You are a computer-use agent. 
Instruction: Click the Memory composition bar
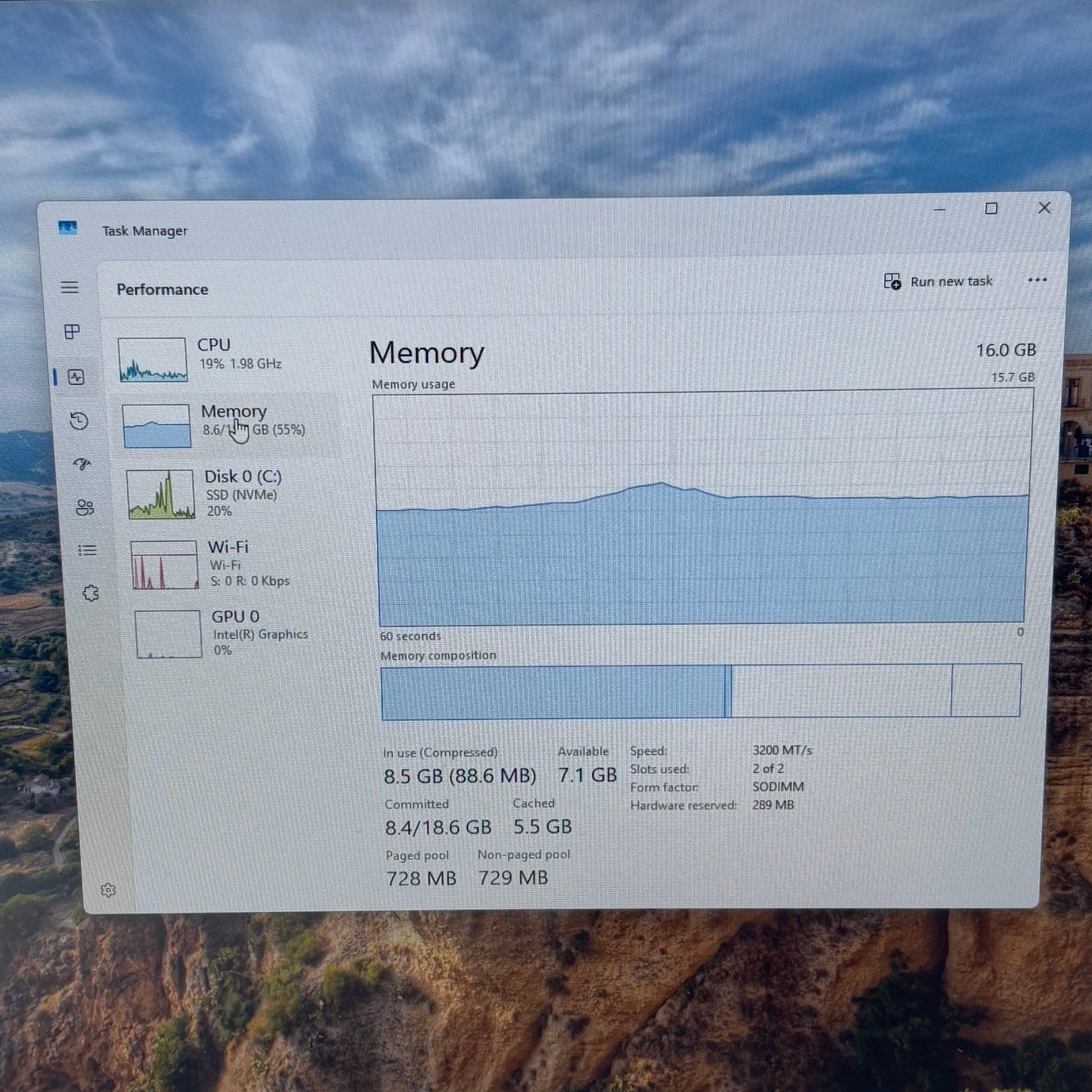(701, 691)
